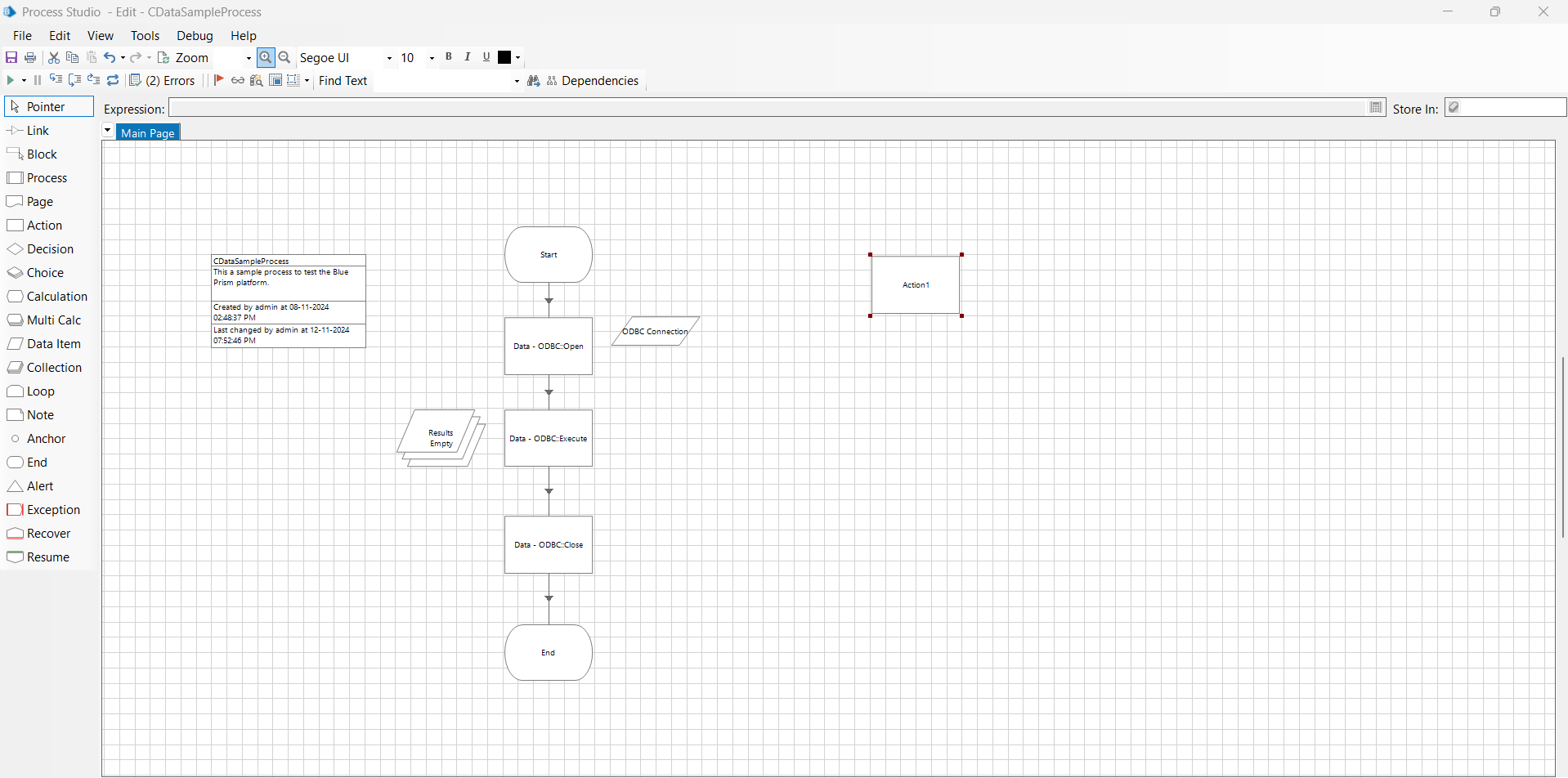The width and height of the screenshot is (1568, 778).
Task: Click the Cut scissors icon
Action: [x=54, y=57]
